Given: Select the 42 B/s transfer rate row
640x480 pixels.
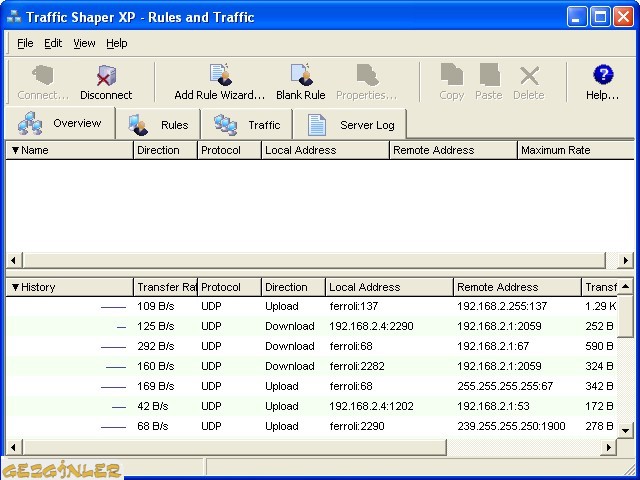Looking at the screenshot, I should pos(311,407).
